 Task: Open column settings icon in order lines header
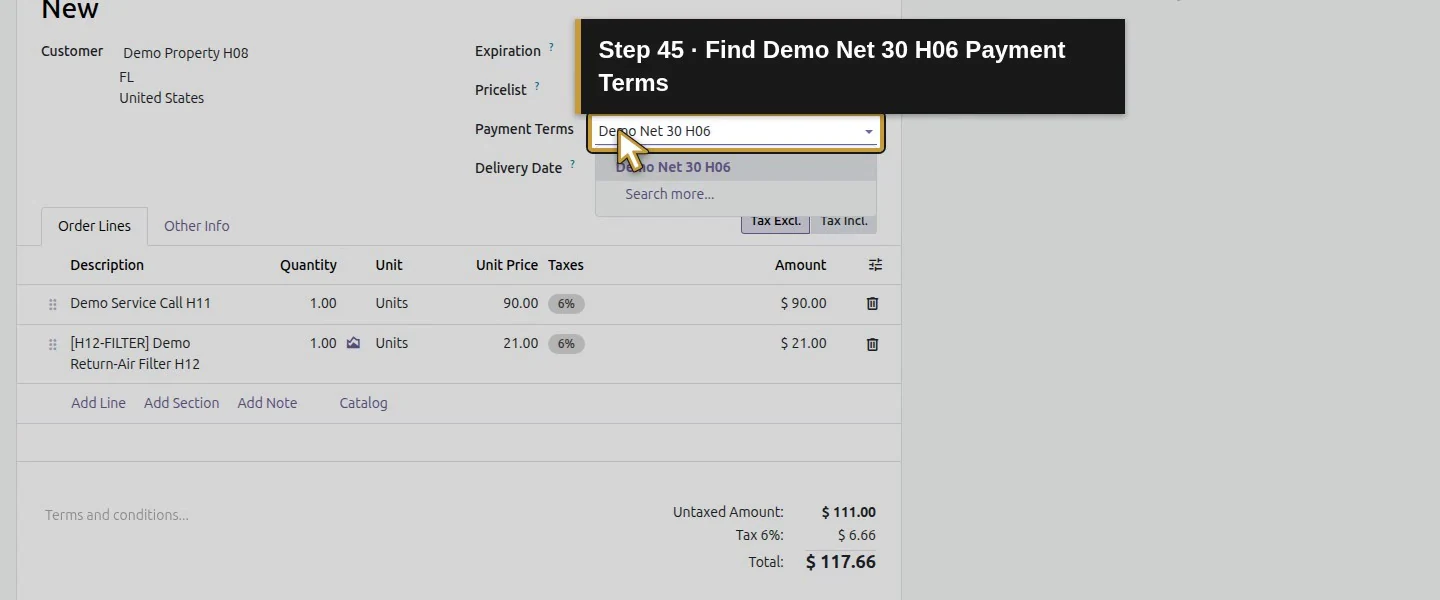(875, 265)
